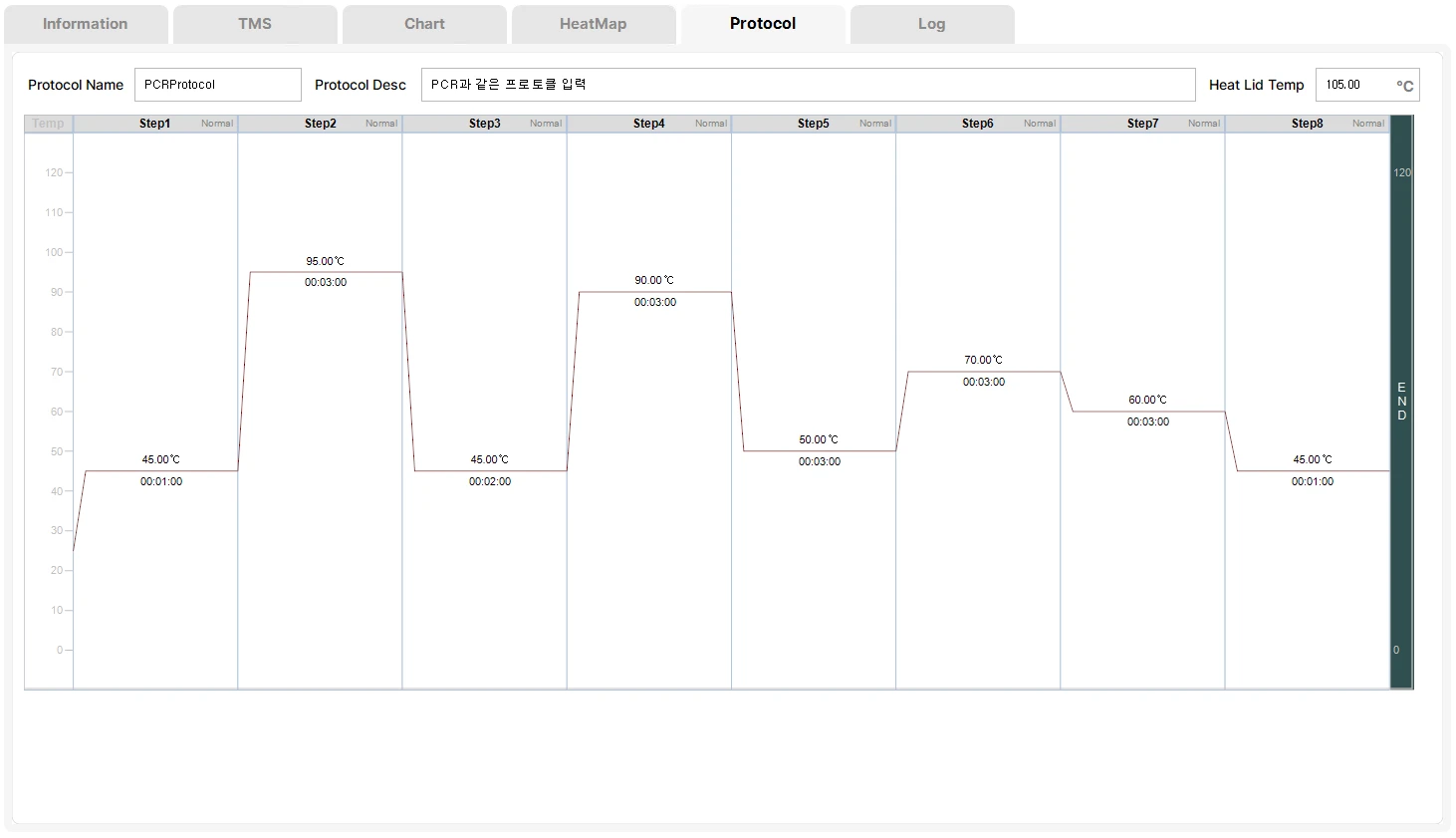
Task: Click the Protocol Desc label
Action: click(x=361, y=85)
